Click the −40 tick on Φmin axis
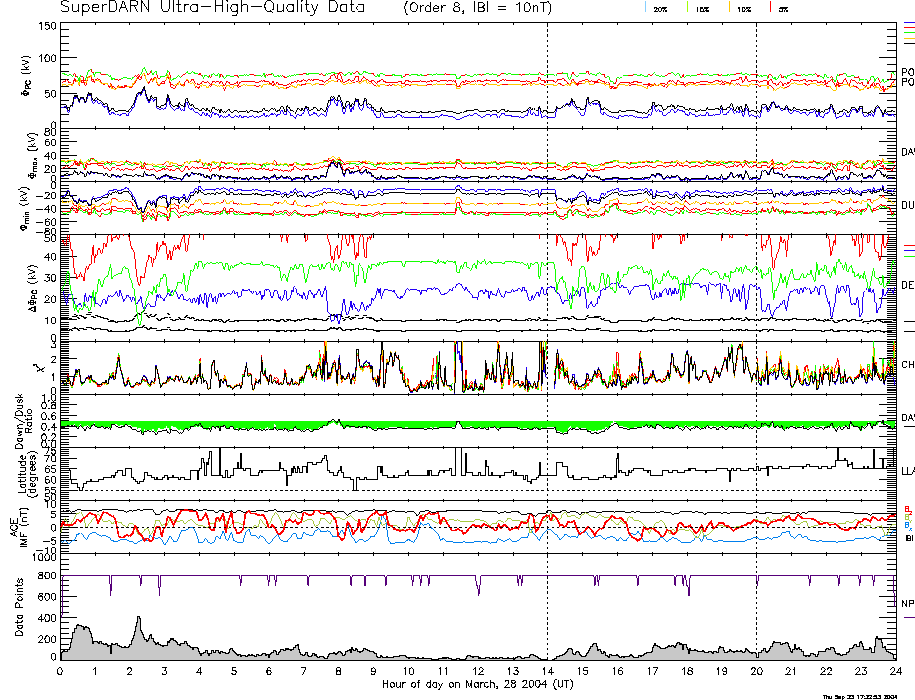Viewport: 915px width, 700px height. coord(47,209)
